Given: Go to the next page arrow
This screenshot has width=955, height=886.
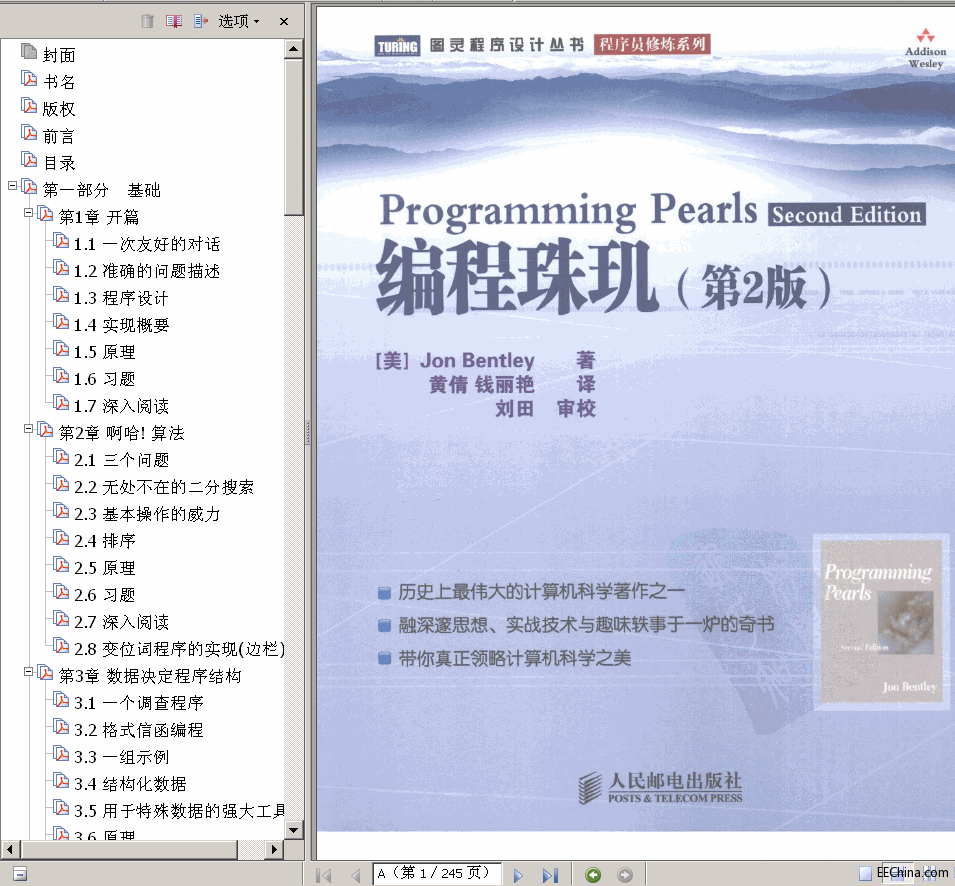Looking at the screenshot, I should [x=518, y=875].
